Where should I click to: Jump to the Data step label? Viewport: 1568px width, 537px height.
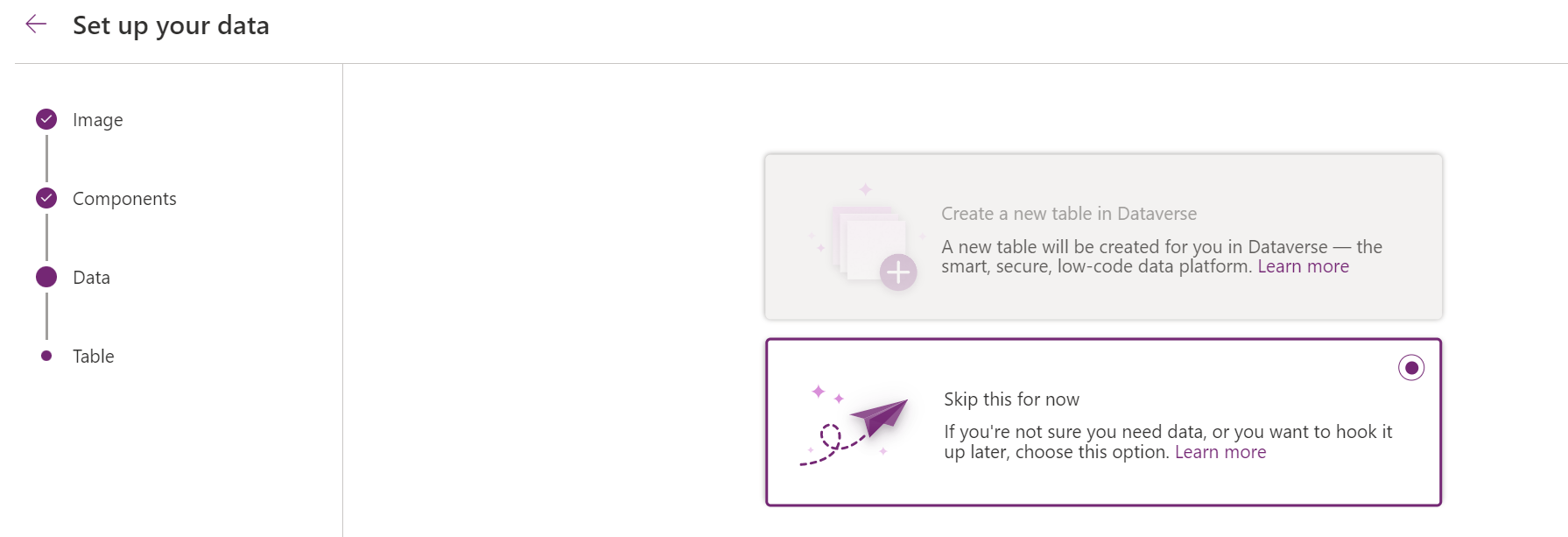[91, 277]
